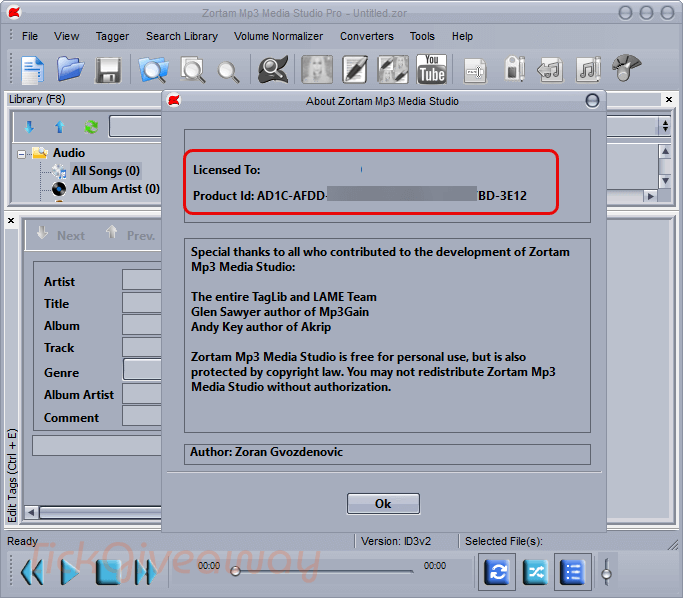
Task: Toggle the shuffle button in player
Action: [535, 572]
